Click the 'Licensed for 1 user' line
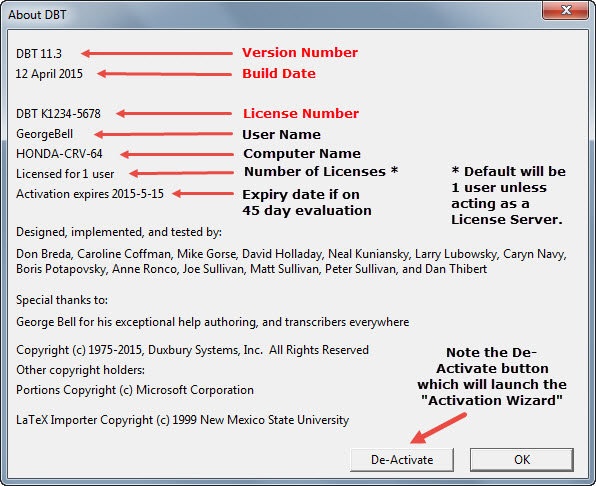The width and height of the screenshot is (596, 486). (65, 174)
